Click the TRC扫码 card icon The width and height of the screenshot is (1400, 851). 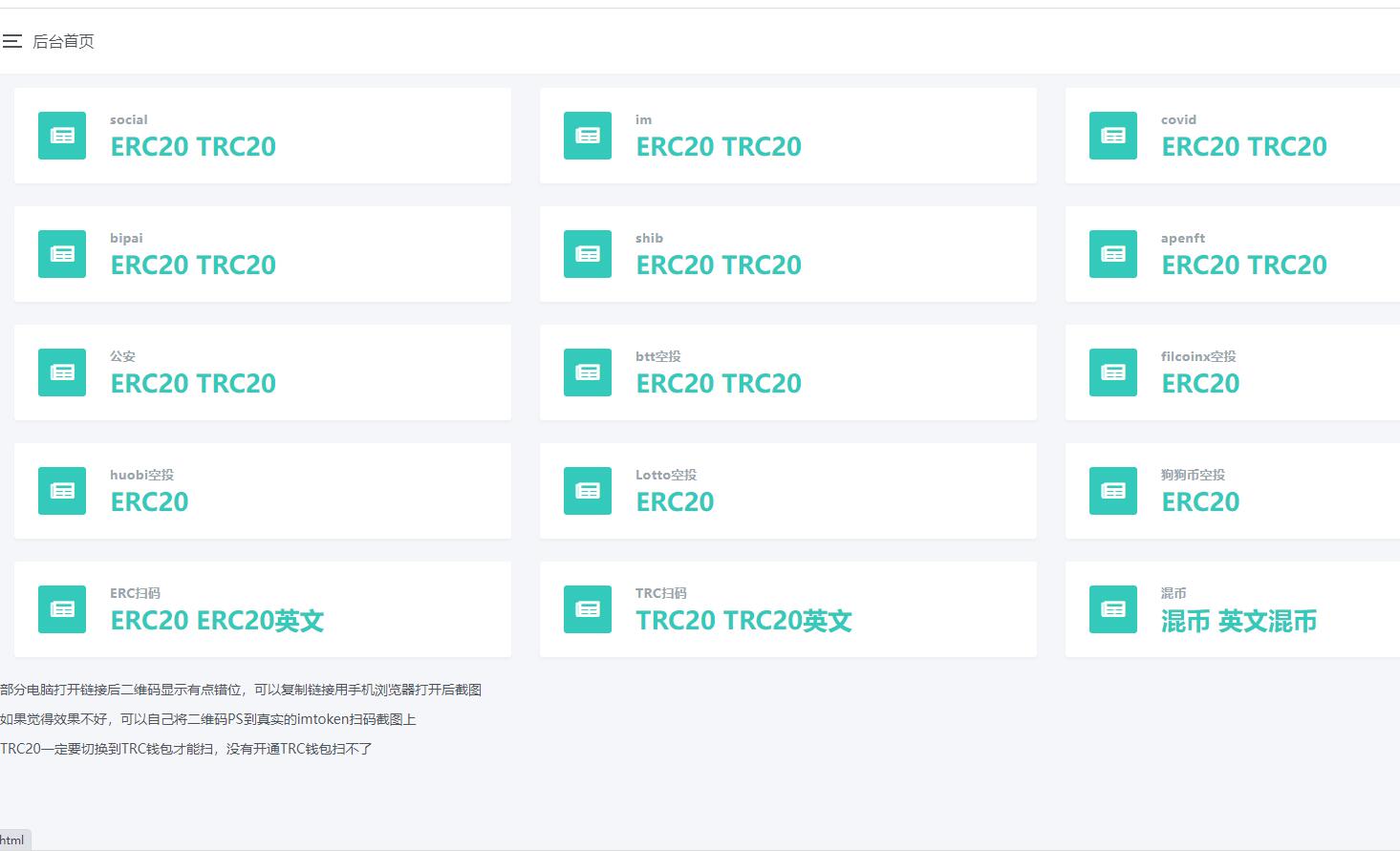588,609
